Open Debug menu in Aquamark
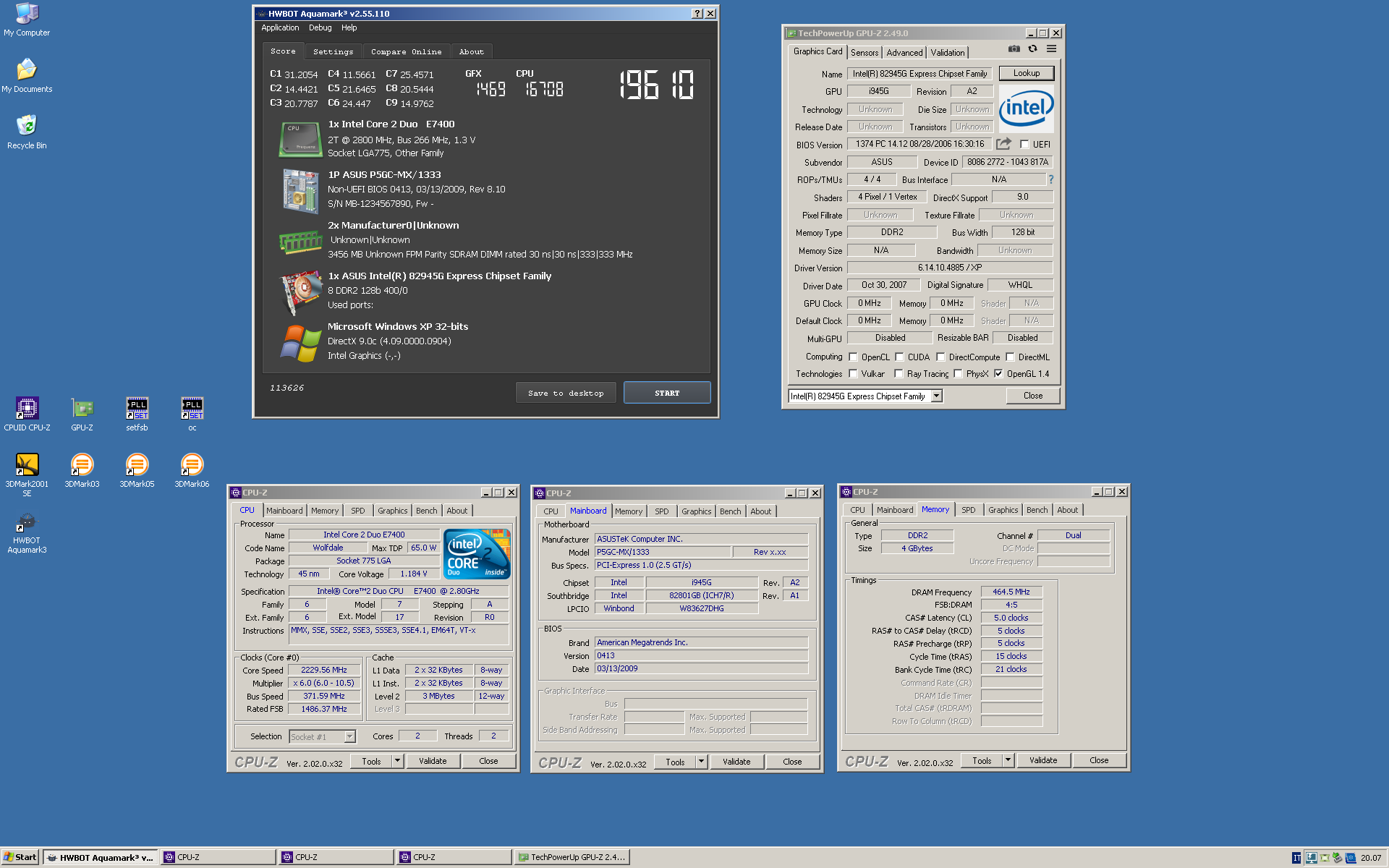 320,27
